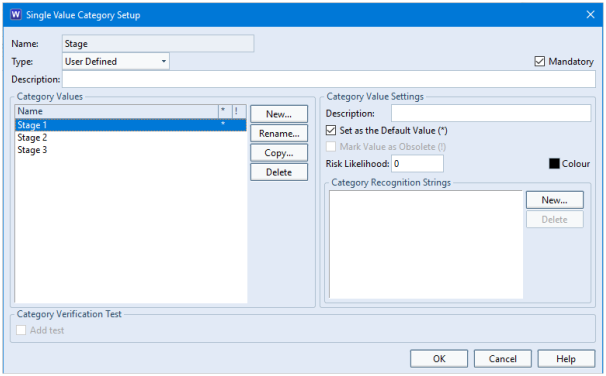Click the Help button
Viewport: 606px width, 376px height.
click(x=566, y=359)
